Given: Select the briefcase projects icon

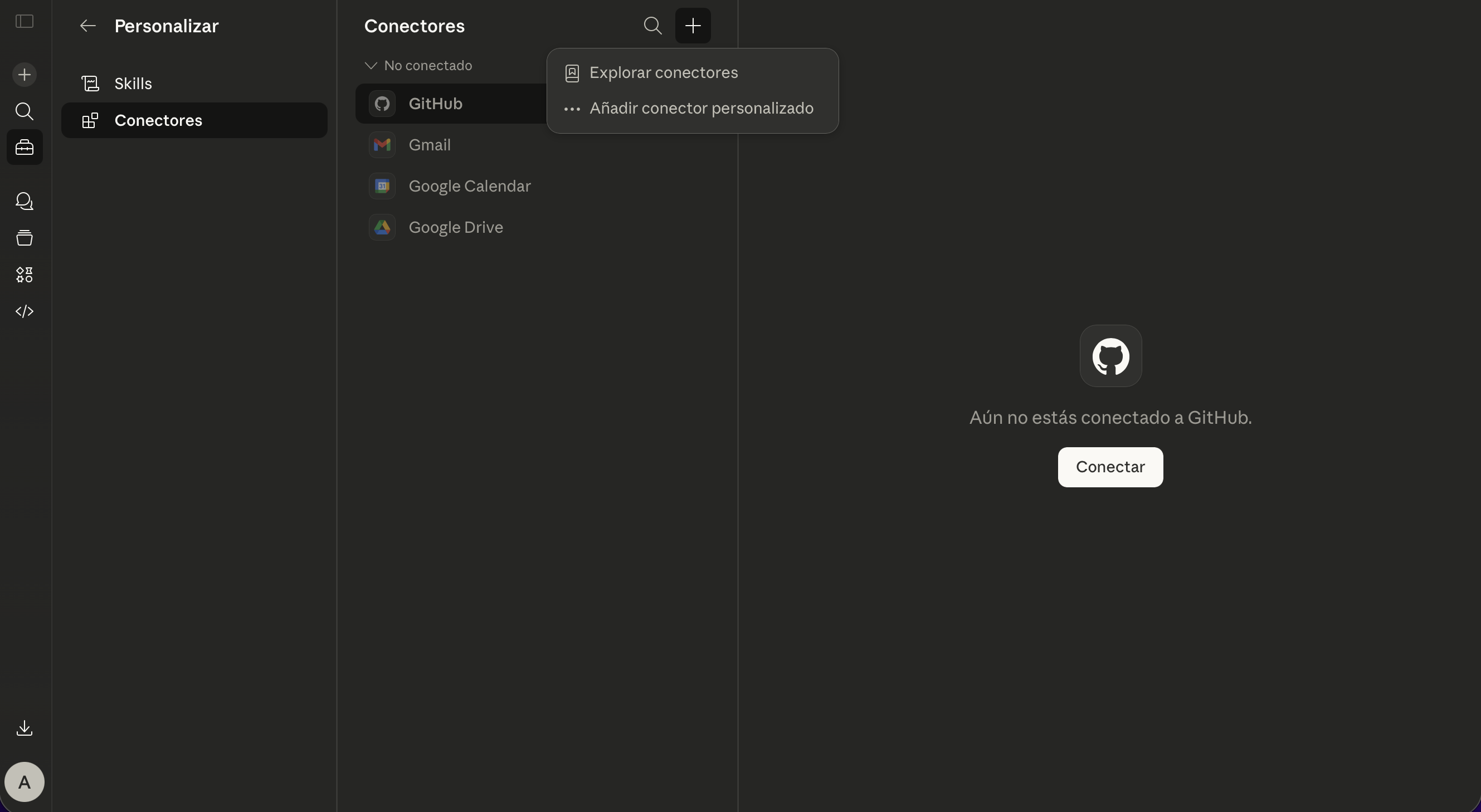Looking at the screenshot, I should pyautogui.click(x=24, y=147).
